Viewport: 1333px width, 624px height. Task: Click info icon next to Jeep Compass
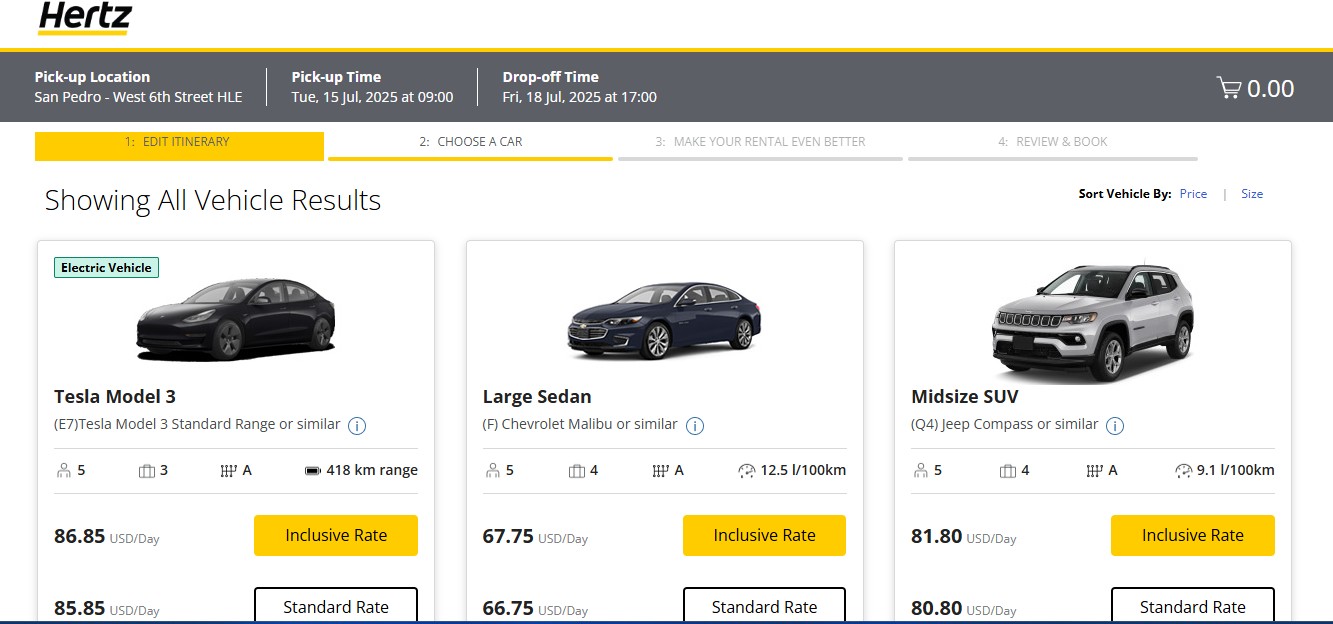point(1115,426)
